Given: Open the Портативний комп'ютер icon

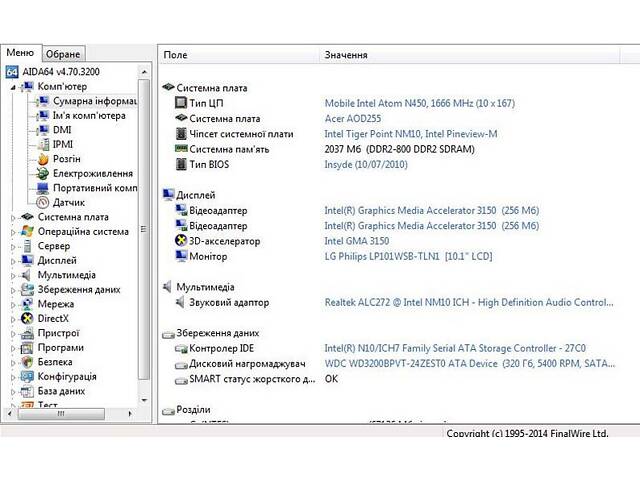Looking at the screenshot, I should (42, 188).
